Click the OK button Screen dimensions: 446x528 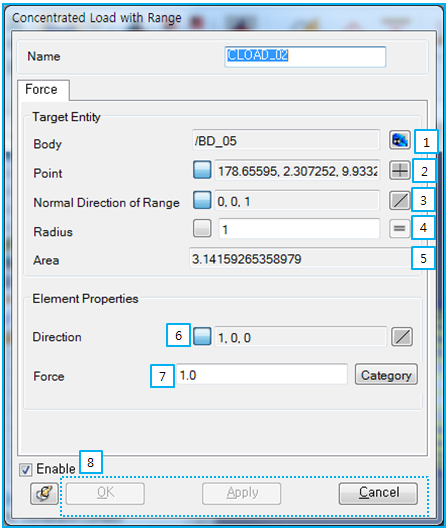click(105, 494)
